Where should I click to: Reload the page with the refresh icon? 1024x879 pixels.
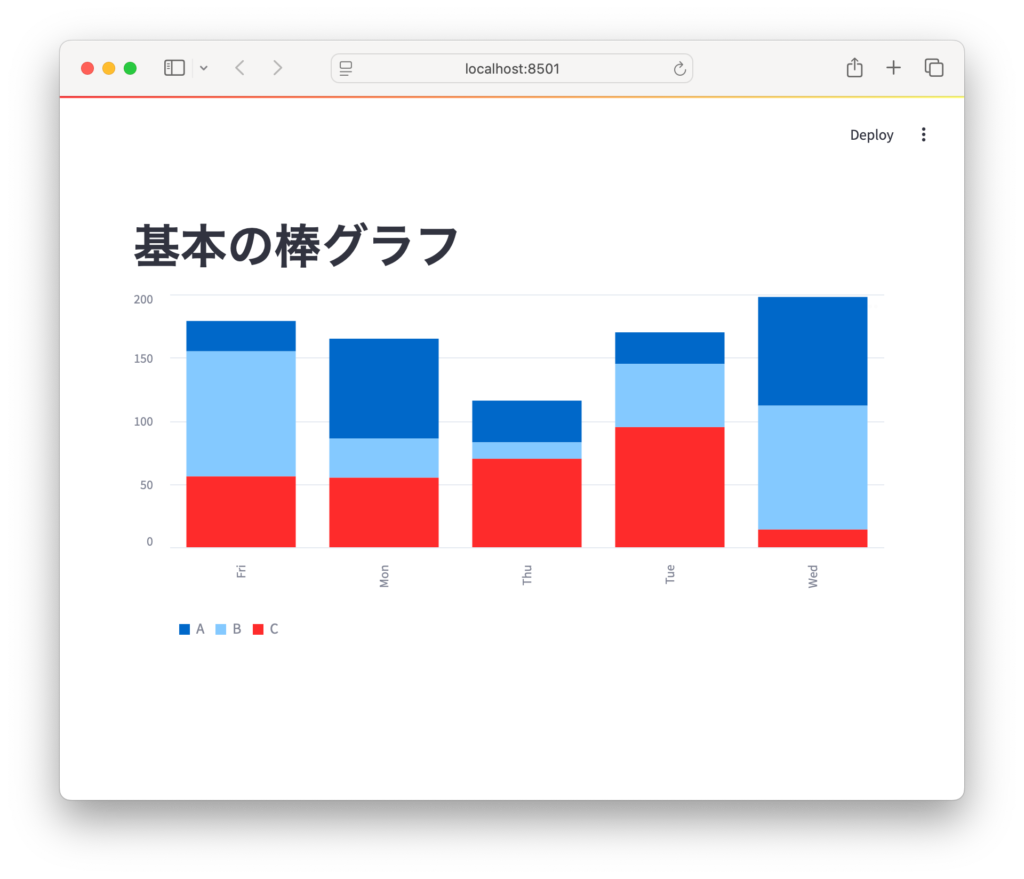click(x=680, y=68)
